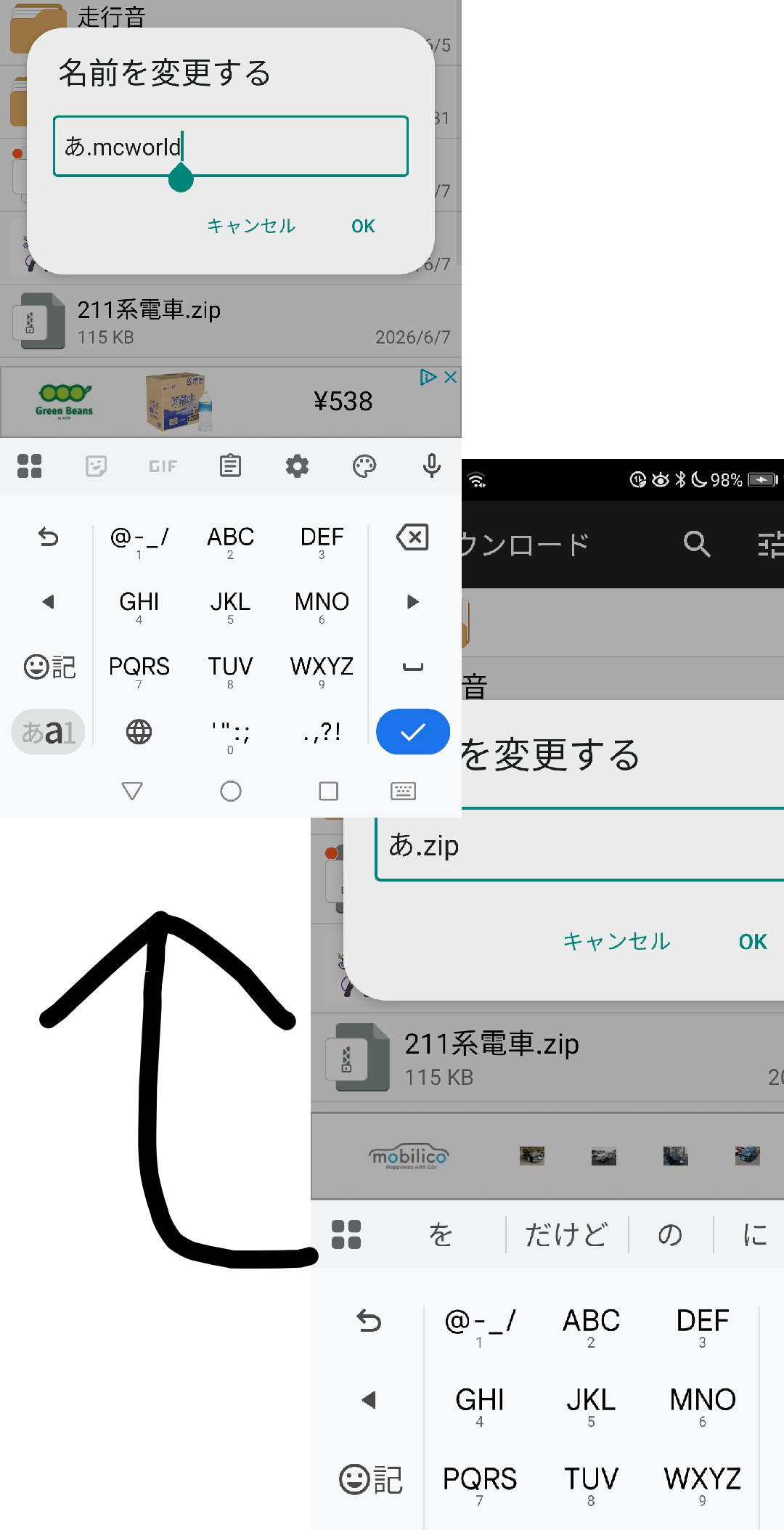Tap the battery icon in status bar
Viewport: 784px width, 1530px height.
coord(763,479)
